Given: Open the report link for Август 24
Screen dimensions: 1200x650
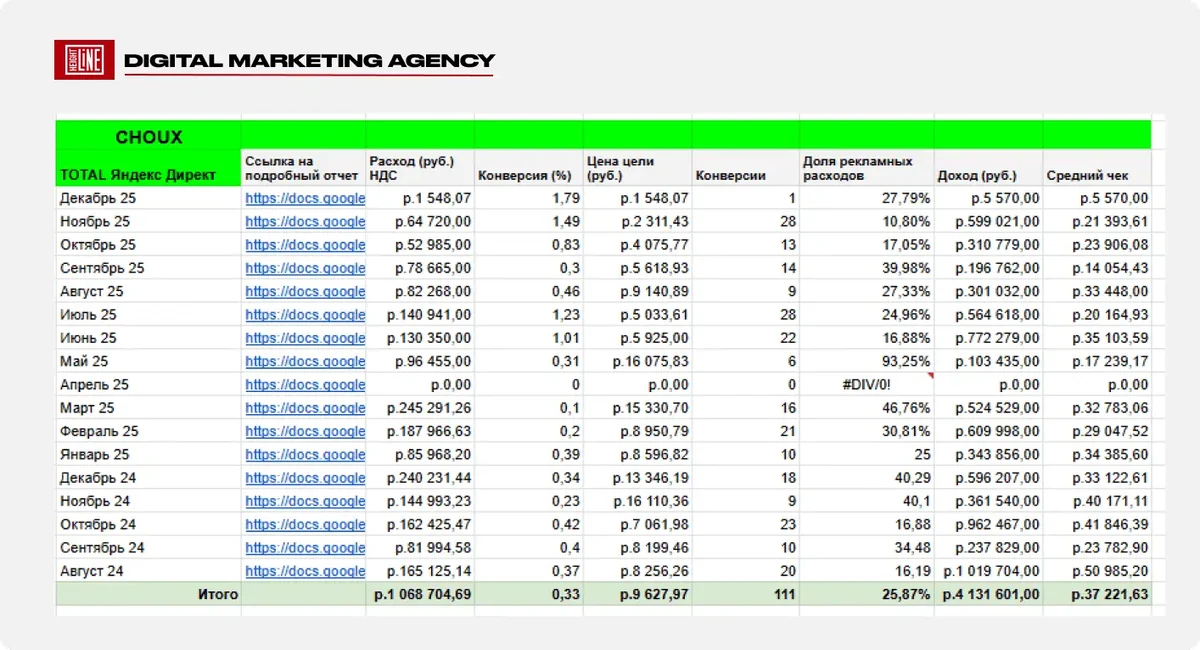Looking at the screenshot, I should coord(305,571).
